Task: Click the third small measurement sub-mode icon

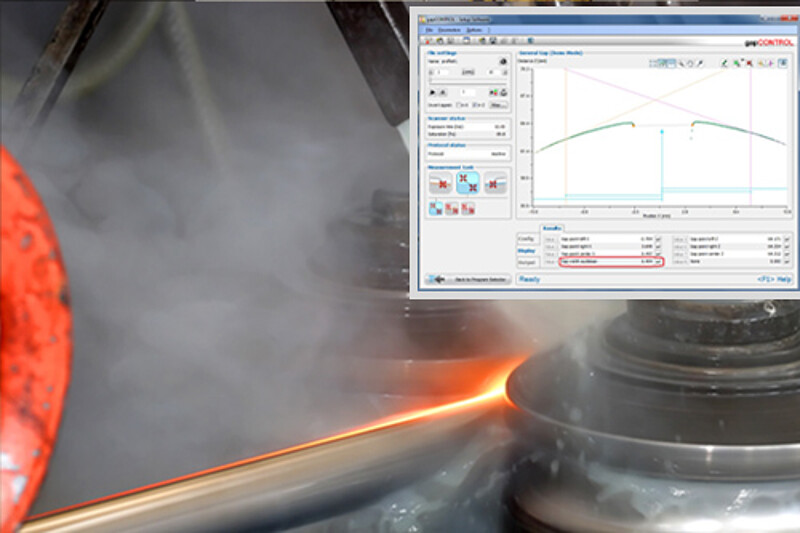Action: pyautogui.click(x=467, y=208)
